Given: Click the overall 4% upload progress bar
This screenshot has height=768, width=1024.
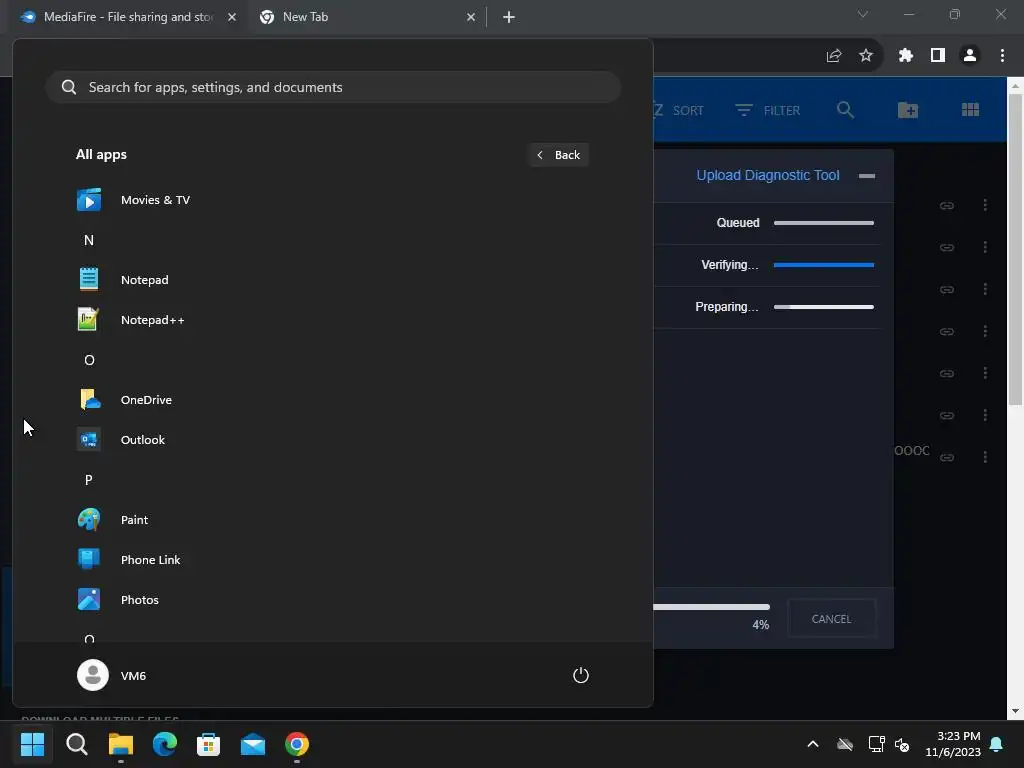Looking at the screenshot, I should [712, 607].
